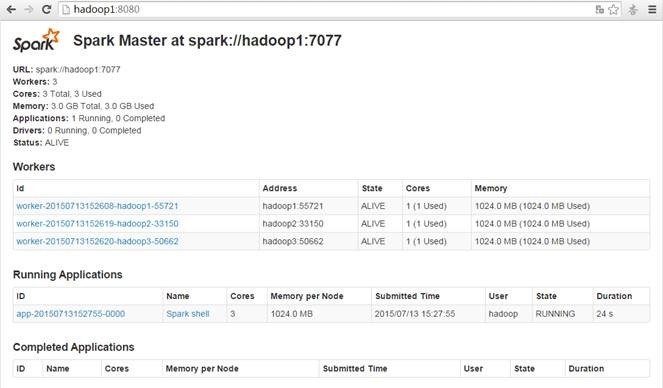Open worker-20150713152619-hadoop2-33150 link

tap(97, 224)
